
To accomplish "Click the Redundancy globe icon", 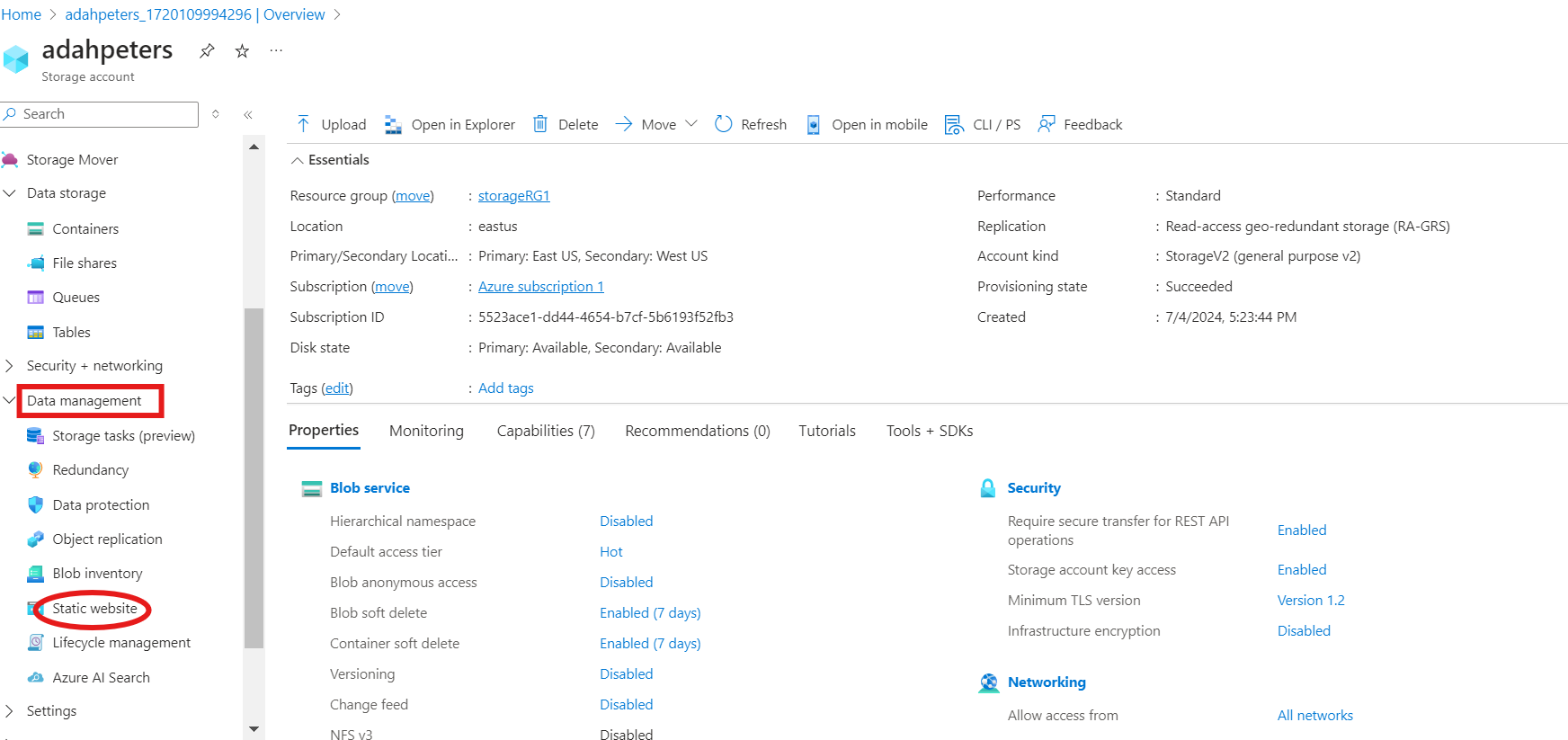I will tap(36, 469).
